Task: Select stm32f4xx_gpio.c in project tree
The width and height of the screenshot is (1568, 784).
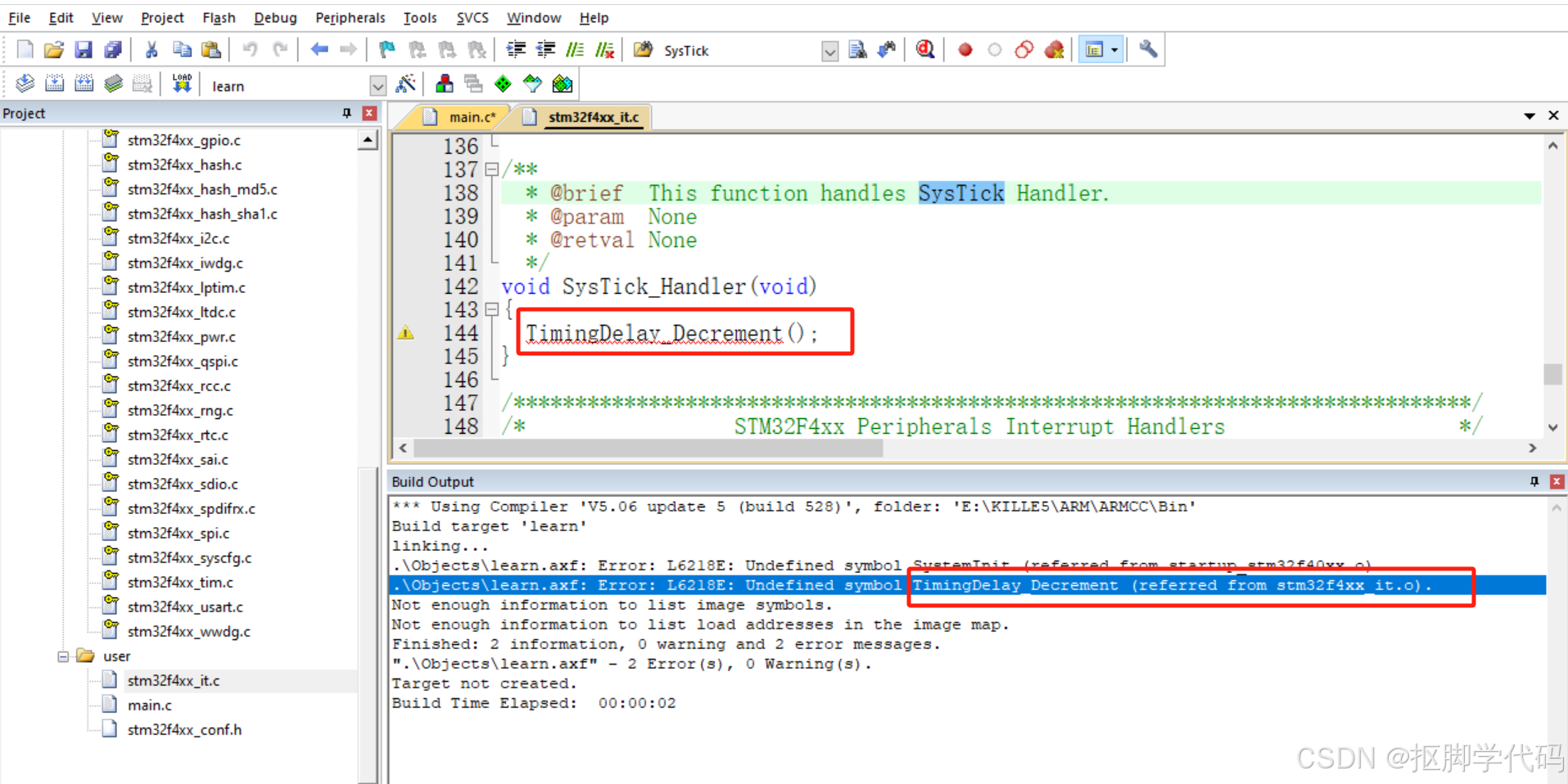Action: click(184, 140)
